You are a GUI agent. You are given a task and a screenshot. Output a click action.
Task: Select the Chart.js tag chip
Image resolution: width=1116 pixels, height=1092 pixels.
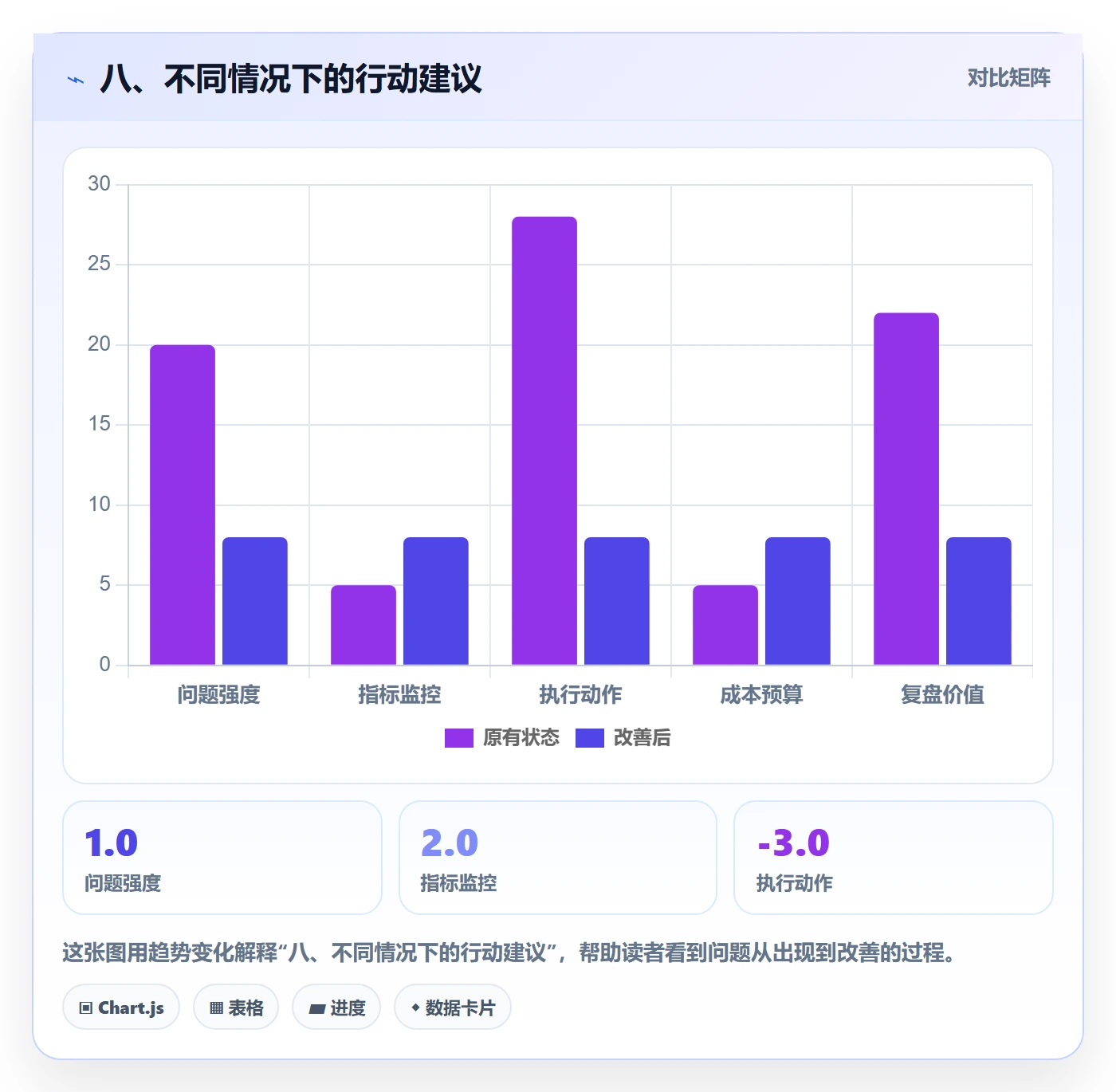(121, 1008)
